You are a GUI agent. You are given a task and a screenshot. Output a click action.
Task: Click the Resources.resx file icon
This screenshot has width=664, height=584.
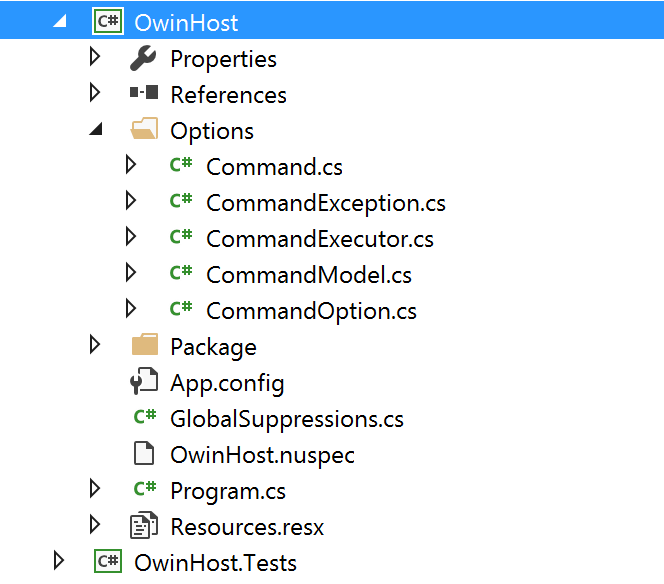pos(144,525)
